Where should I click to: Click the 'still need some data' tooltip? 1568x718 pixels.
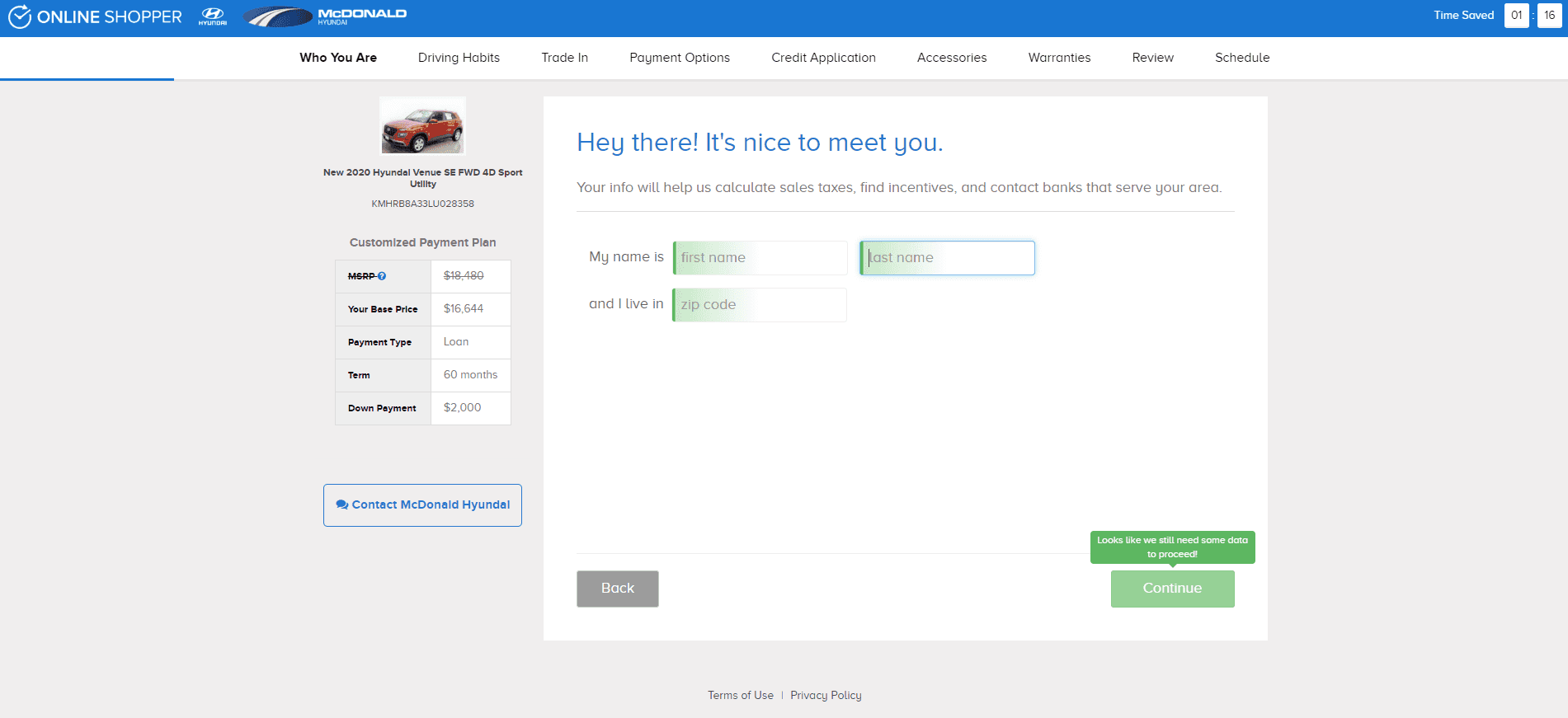tap(1172, 547)
